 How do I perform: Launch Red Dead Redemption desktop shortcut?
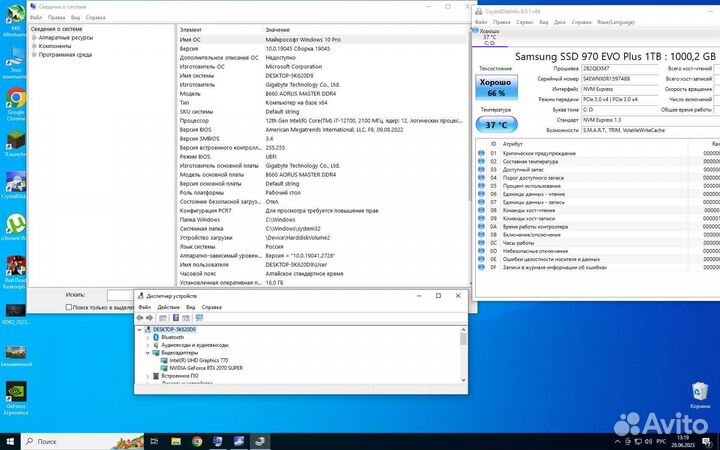tap(15, 272)
